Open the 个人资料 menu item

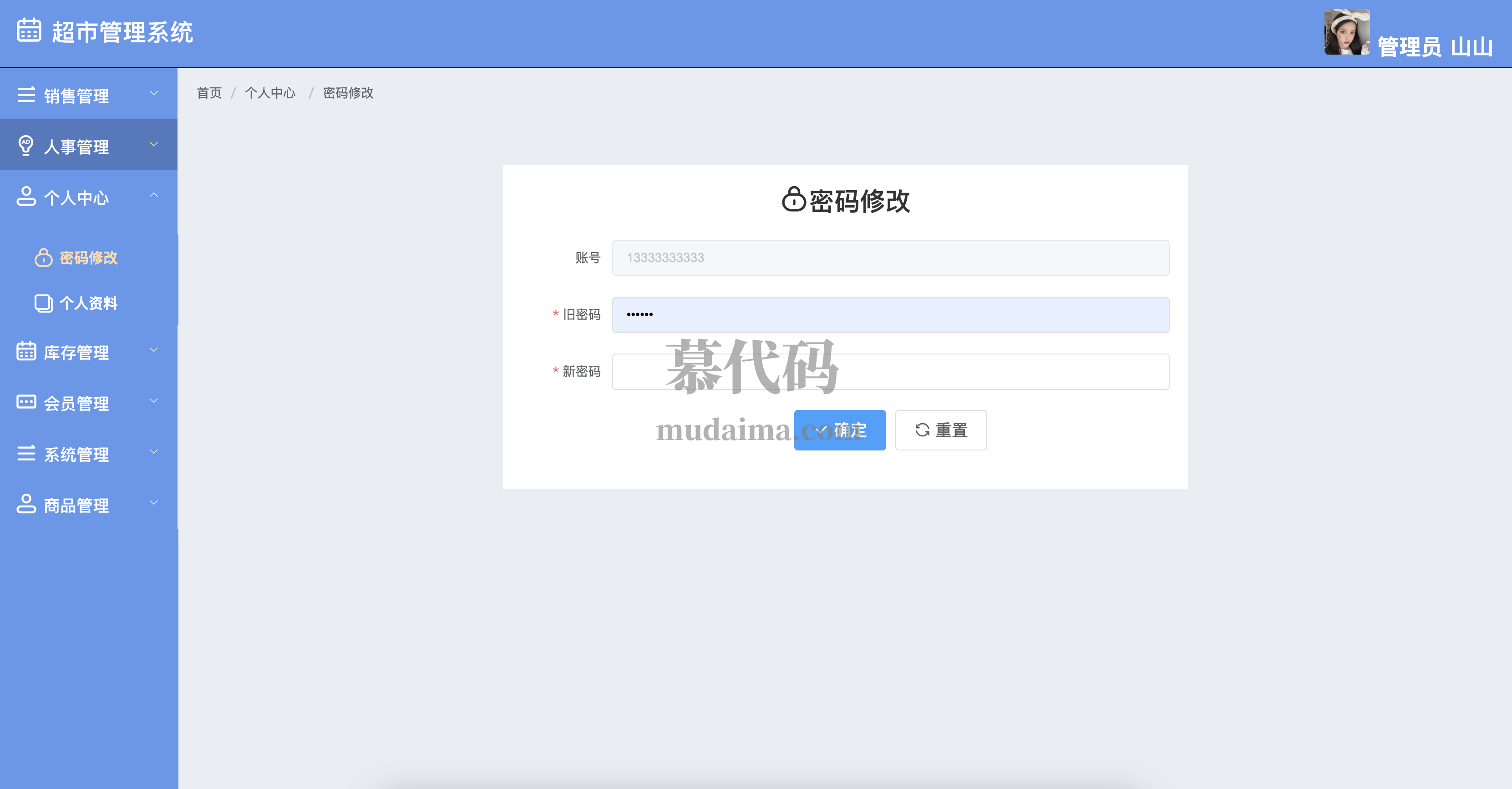pyautogui.click(x=89, y=303)
